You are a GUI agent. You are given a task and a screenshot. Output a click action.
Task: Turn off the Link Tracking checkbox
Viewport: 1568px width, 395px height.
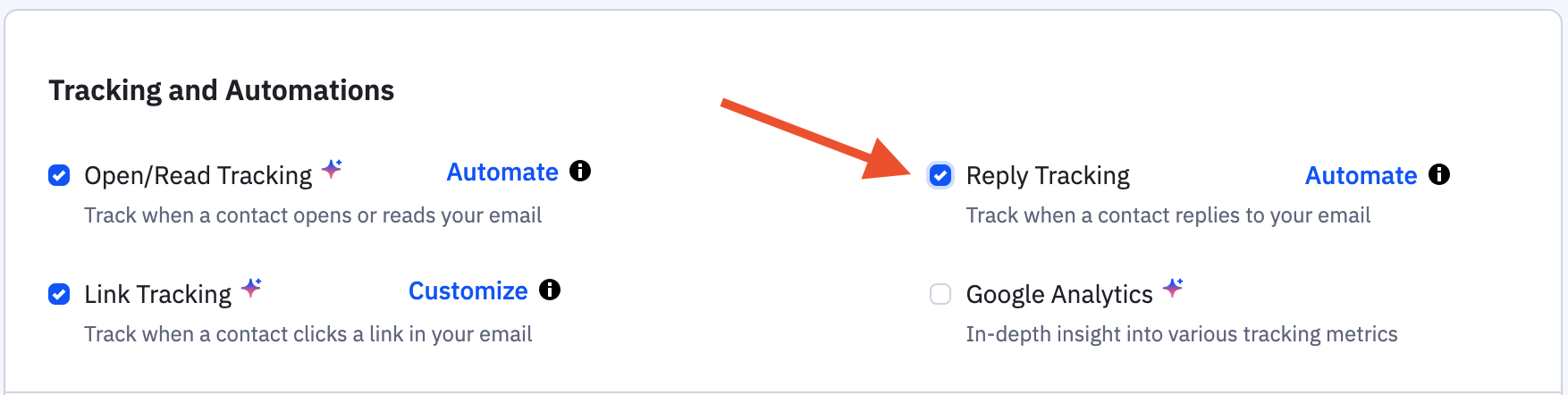59,294
